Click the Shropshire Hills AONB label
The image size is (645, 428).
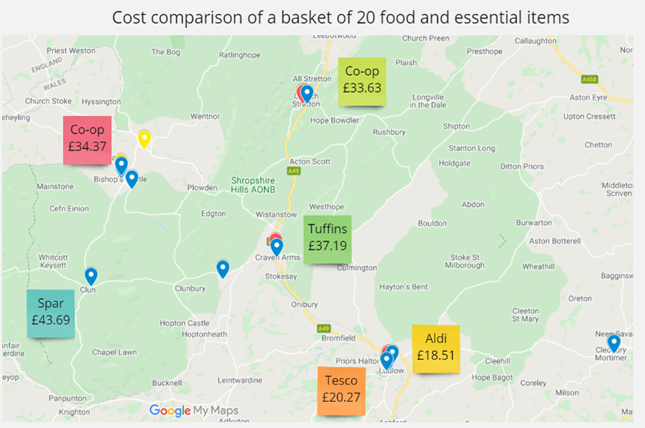pos(253,185)
